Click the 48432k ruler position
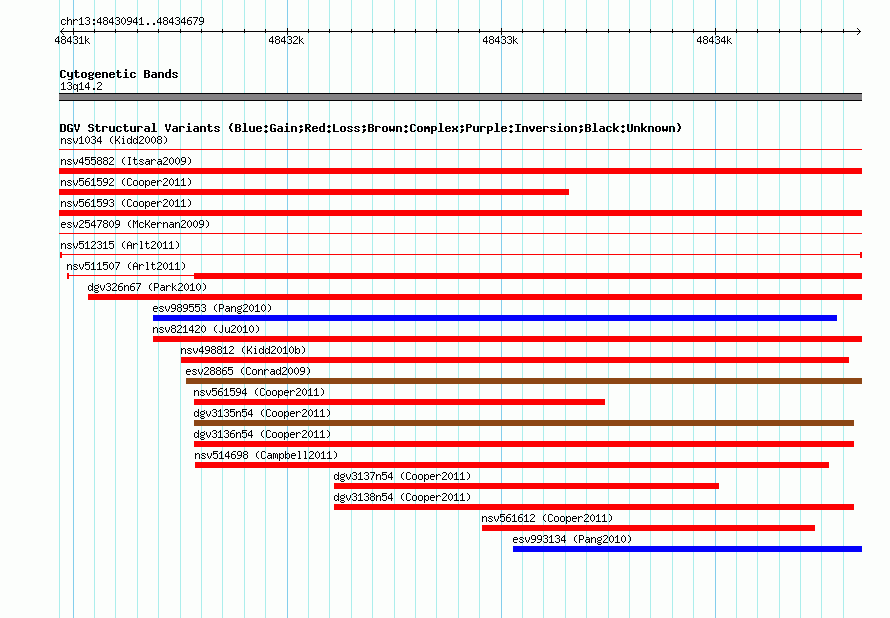This screenshot has width=890, height=618. point(286,40)
